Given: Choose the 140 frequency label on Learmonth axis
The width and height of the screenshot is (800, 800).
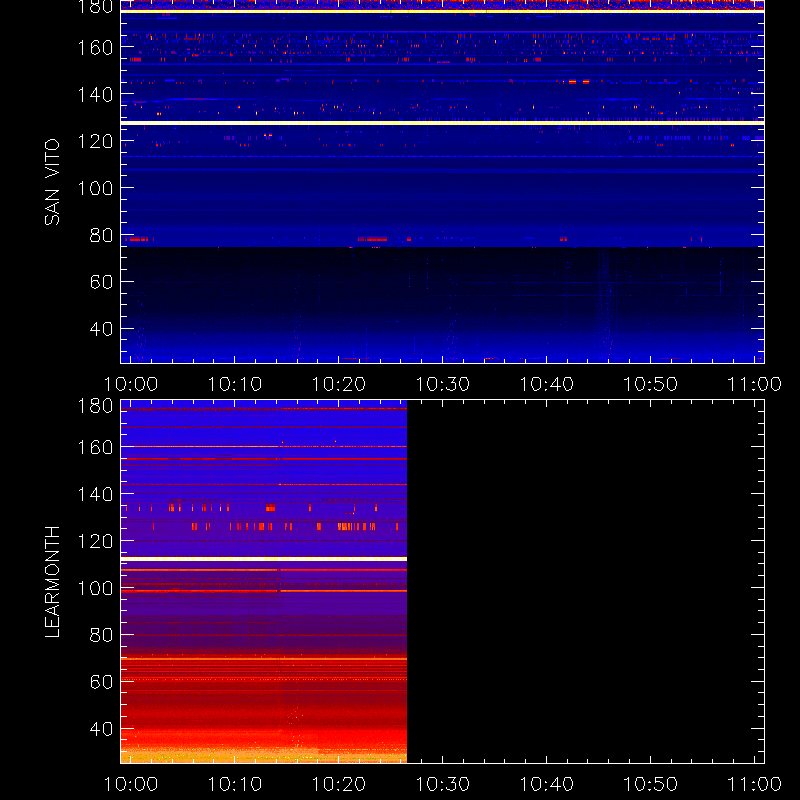Looking at the screenshot, I should point(95,494).
